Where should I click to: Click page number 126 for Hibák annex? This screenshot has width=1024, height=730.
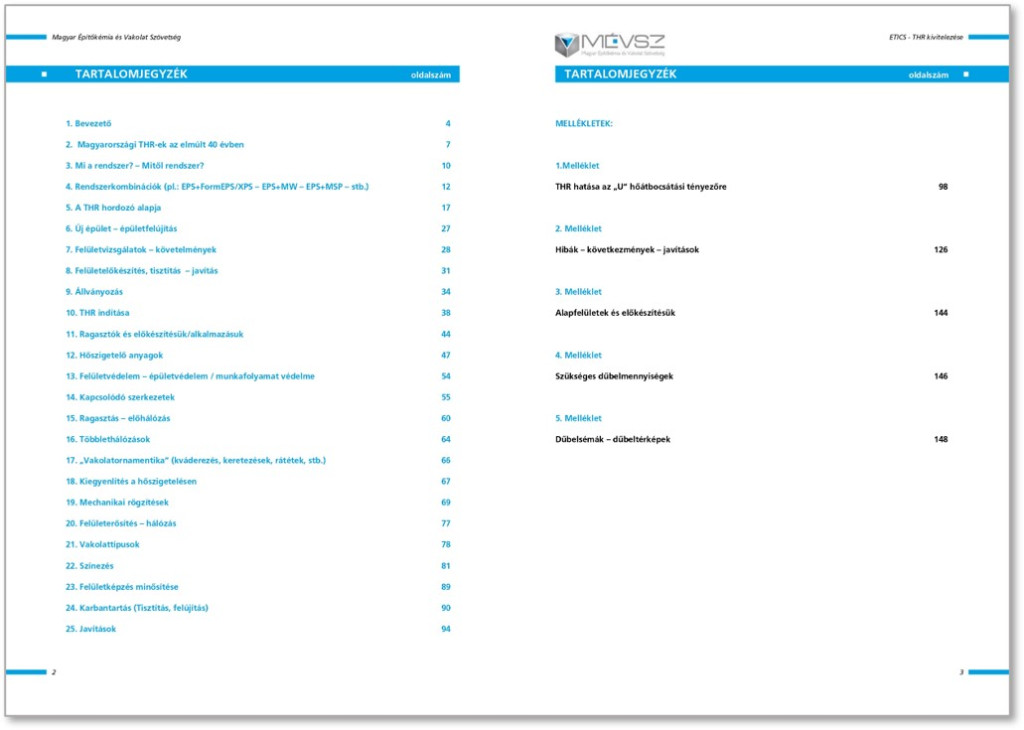pos(940,249)
